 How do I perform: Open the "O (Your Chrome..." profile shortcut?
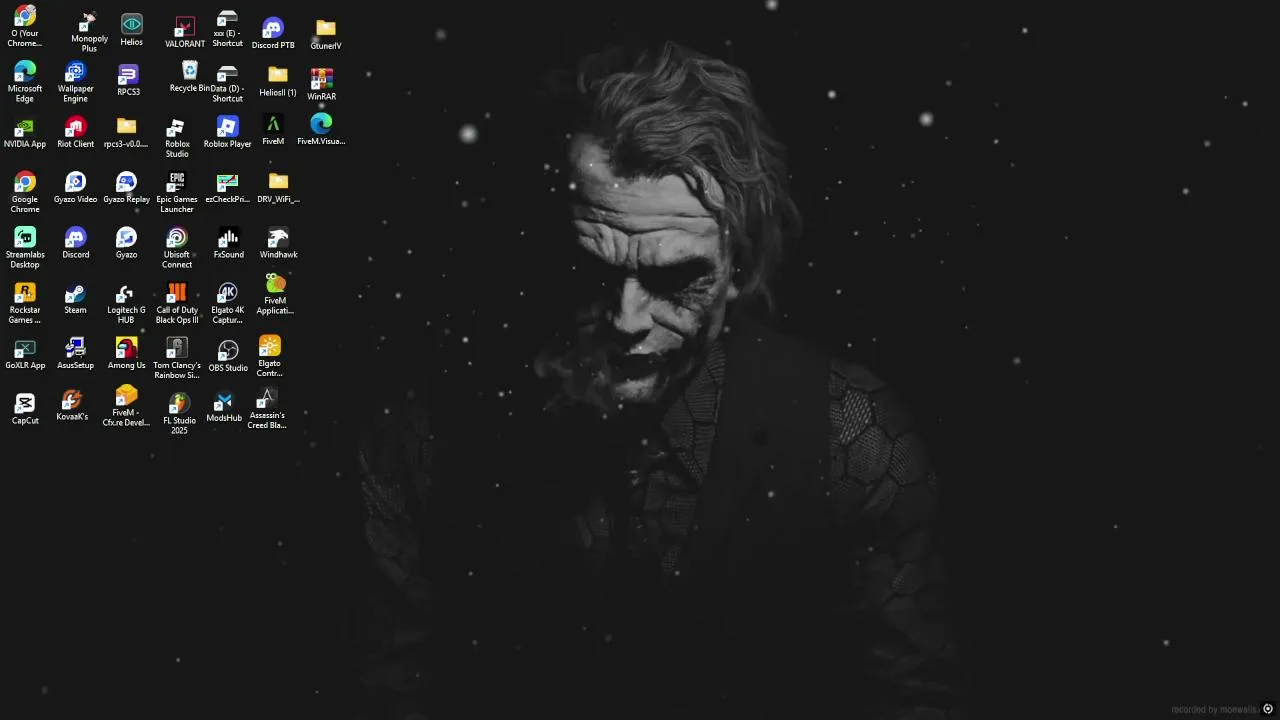click(25, 26)
